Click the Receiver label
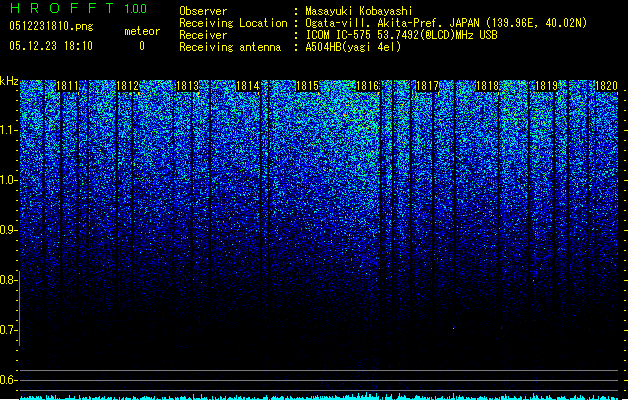This screenshot has height=400, width=629. point(203,35)
